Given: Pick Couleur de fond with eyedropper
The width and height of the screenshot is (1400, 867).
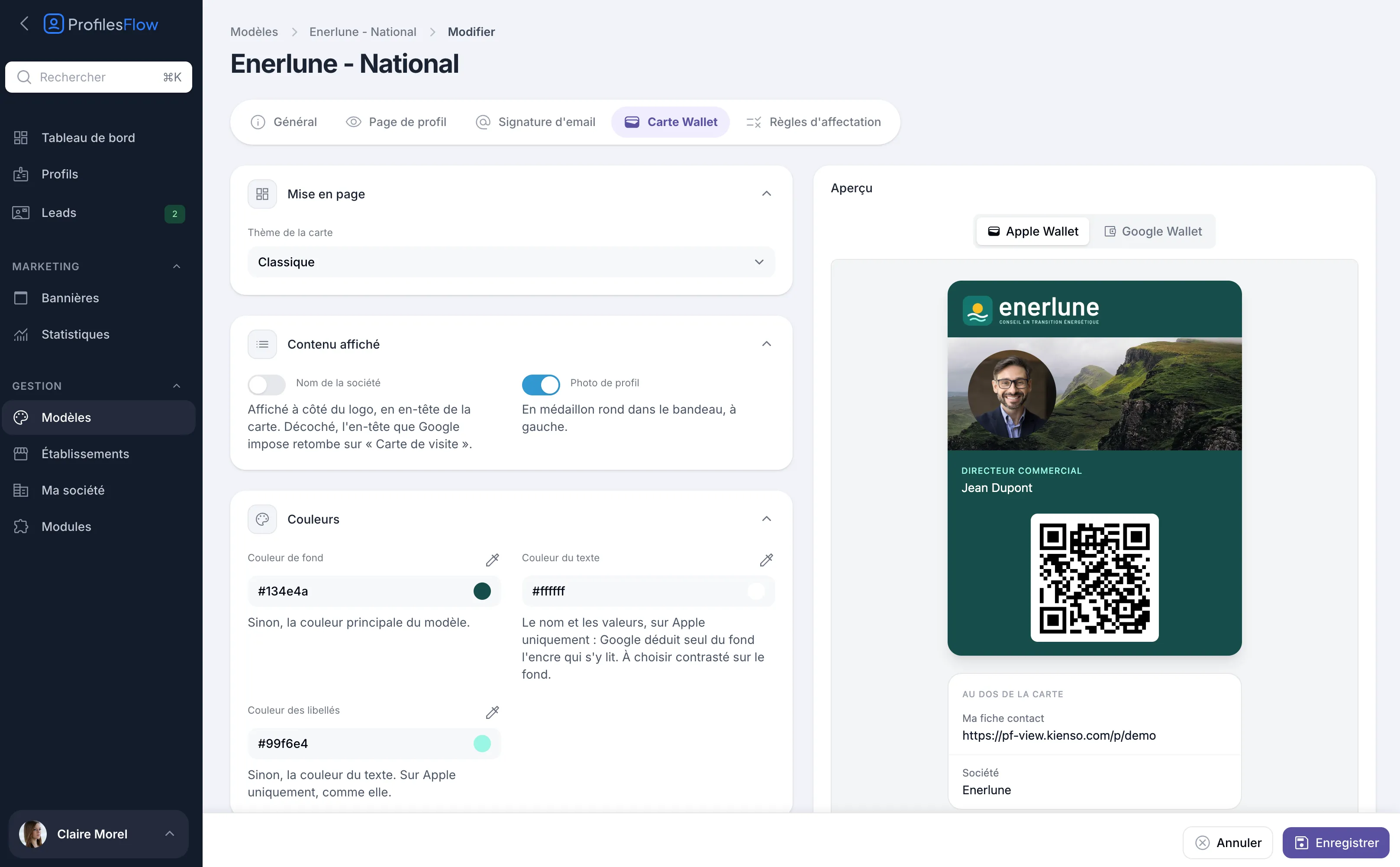Looking at the screenshot, I should [492, 560].
